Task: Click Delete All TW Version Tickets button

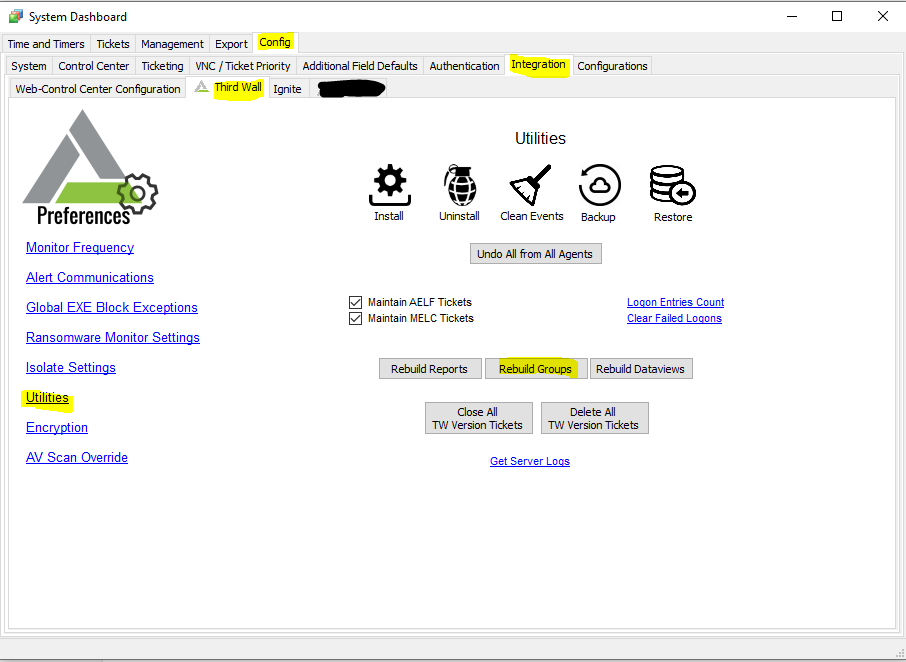Action: pos(595,418)
